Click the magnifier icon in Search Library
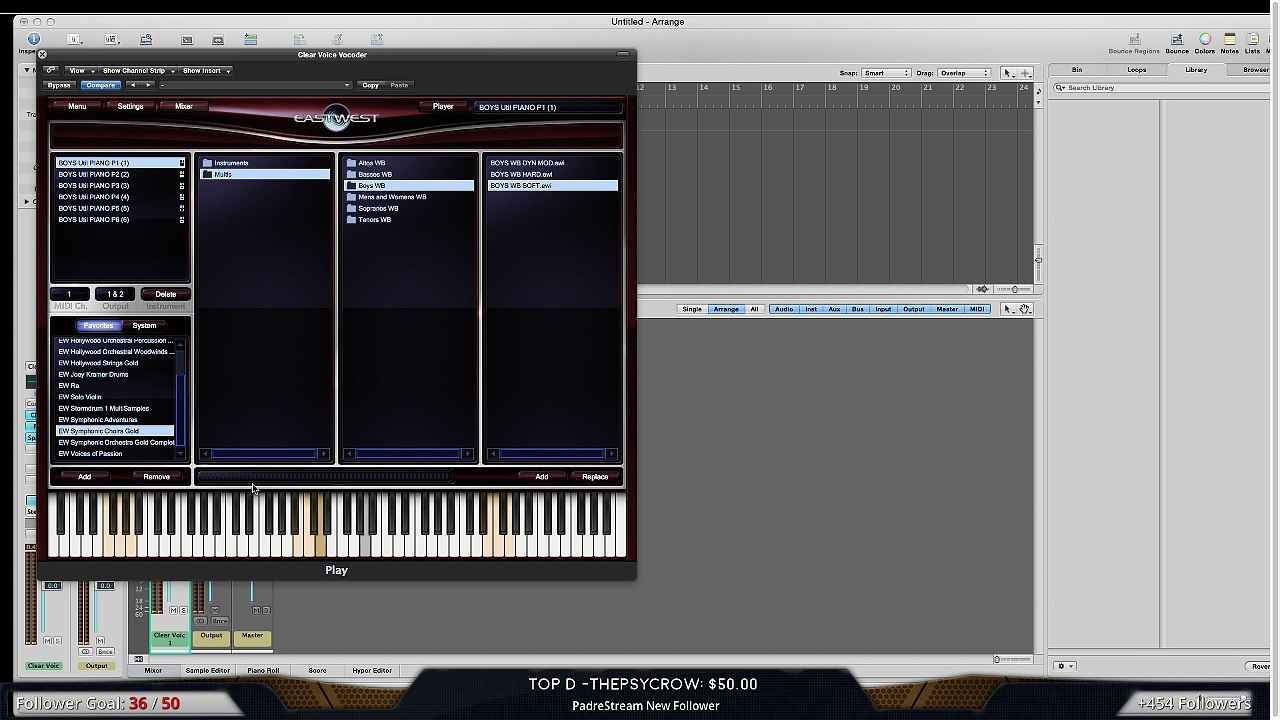This screenshot has width=1280, height=720. [1061, 88]
